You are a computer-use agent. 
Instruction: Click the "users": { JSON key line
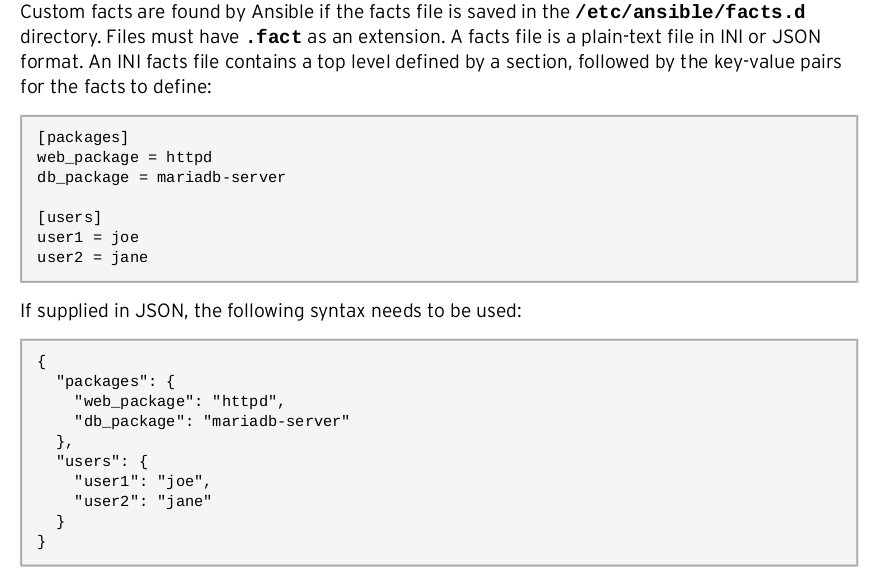click(x=101, y=461)
